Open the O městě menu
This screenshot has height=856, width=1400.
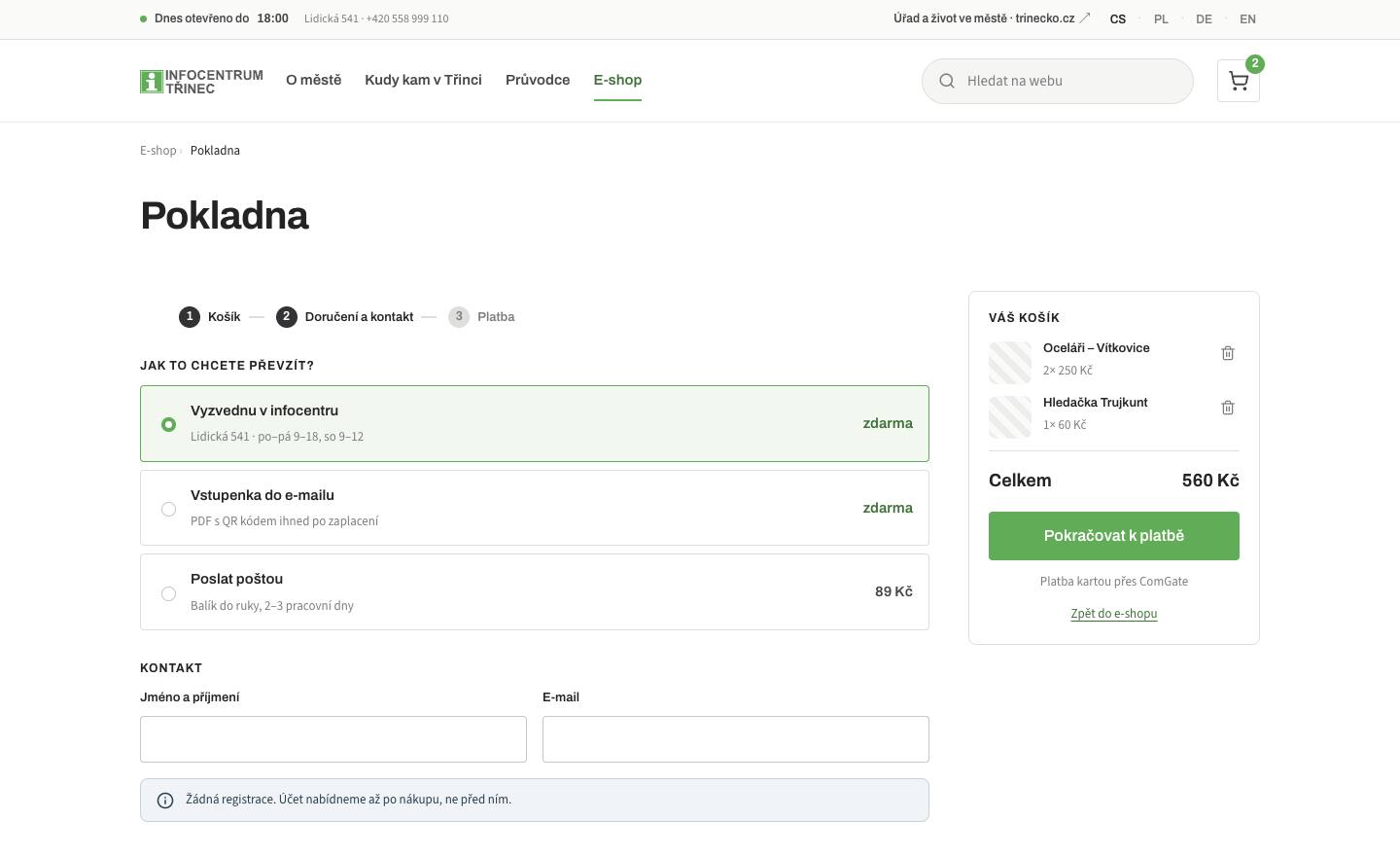point(314,80)
